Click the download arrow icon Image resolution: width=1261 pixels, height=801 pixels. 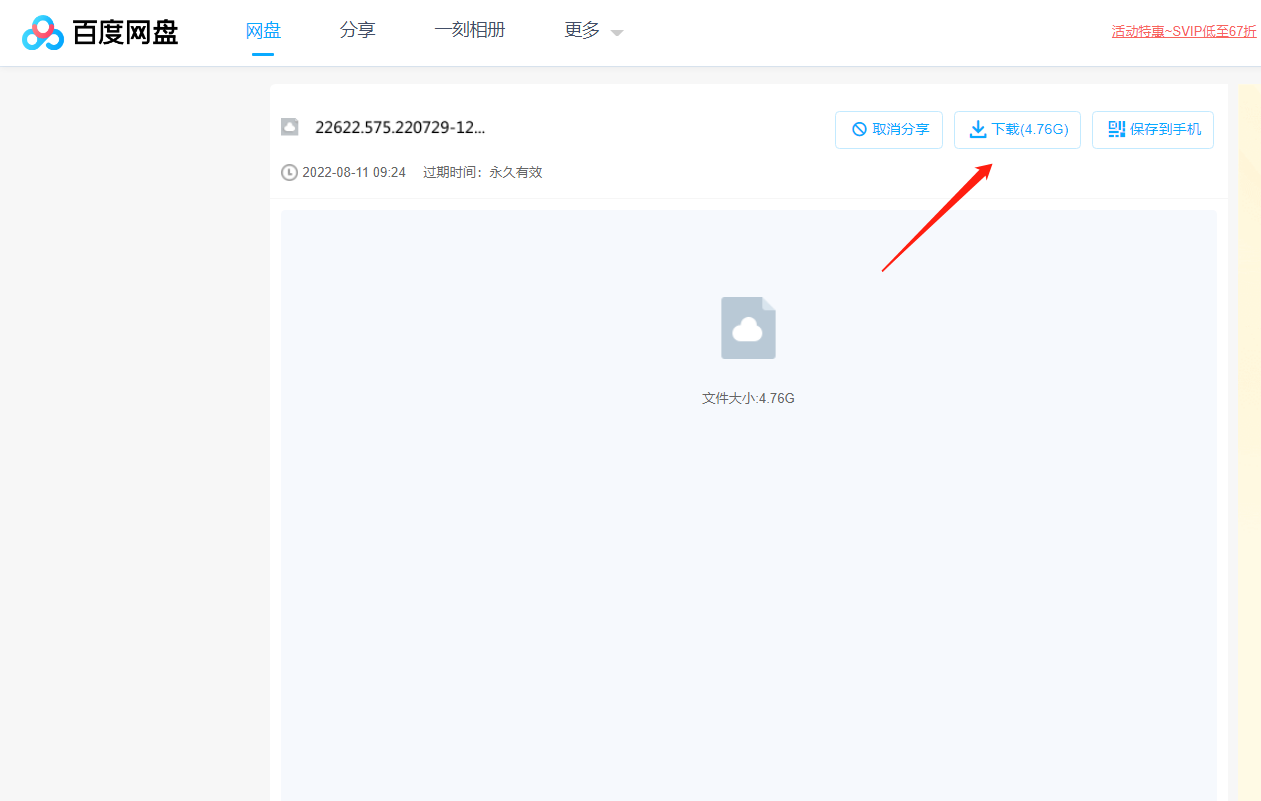point(977,130)
